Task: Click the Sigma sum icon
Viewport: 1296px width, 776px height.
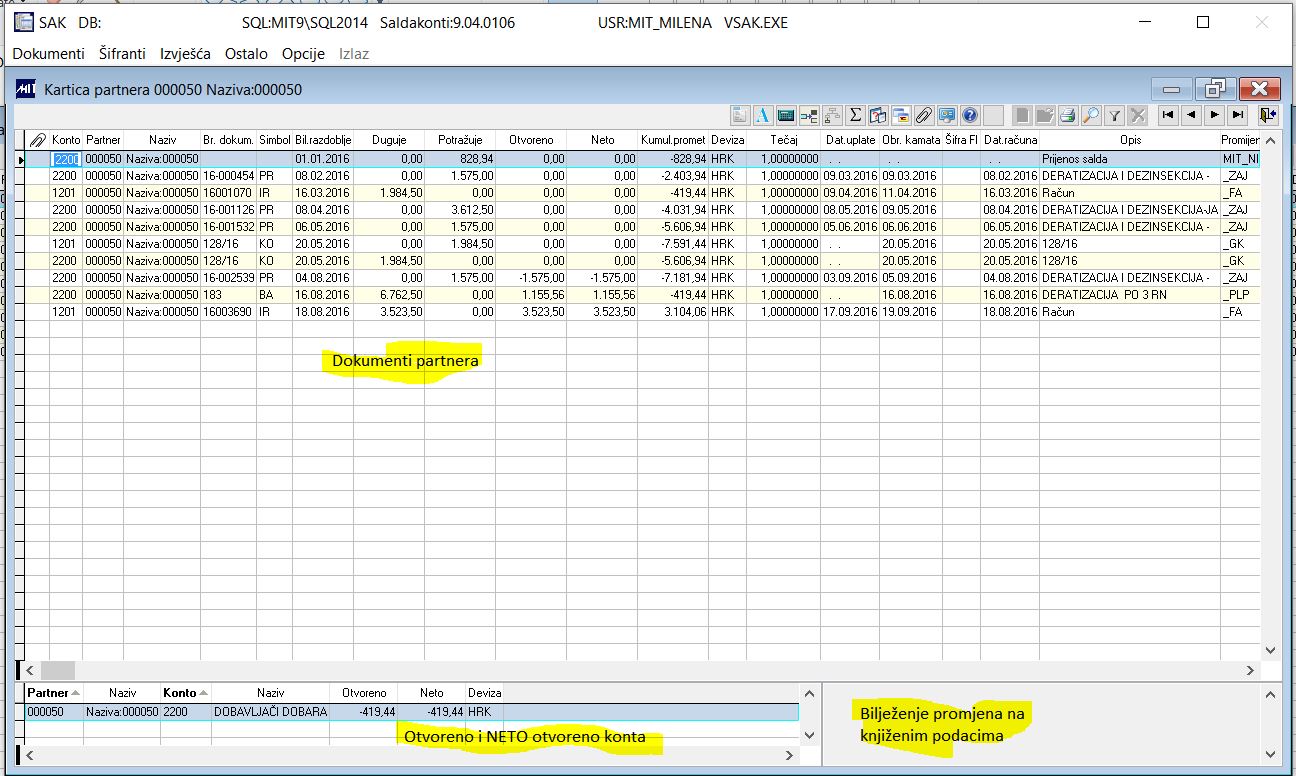Action: (x=856, y=115)
